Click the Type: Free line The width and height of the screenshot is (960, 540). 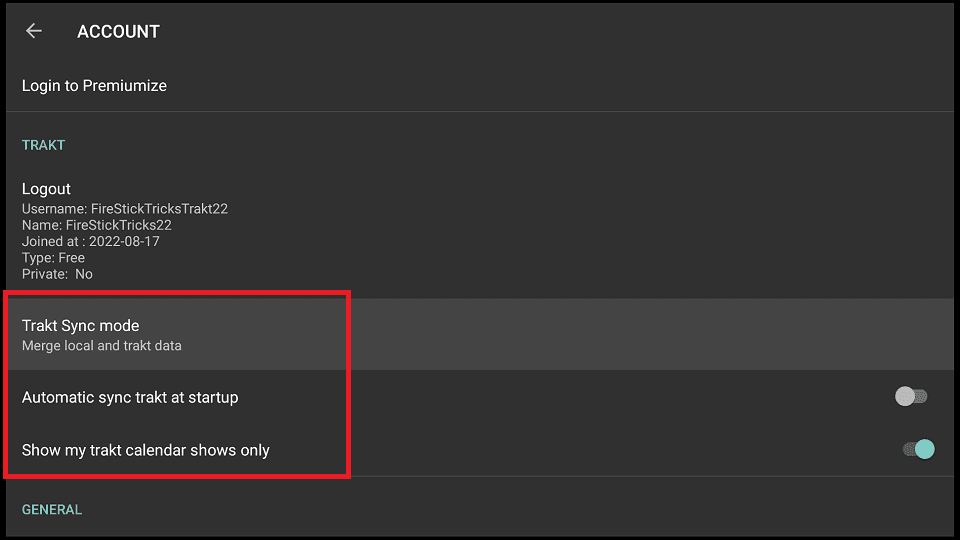tap(53, 258)
